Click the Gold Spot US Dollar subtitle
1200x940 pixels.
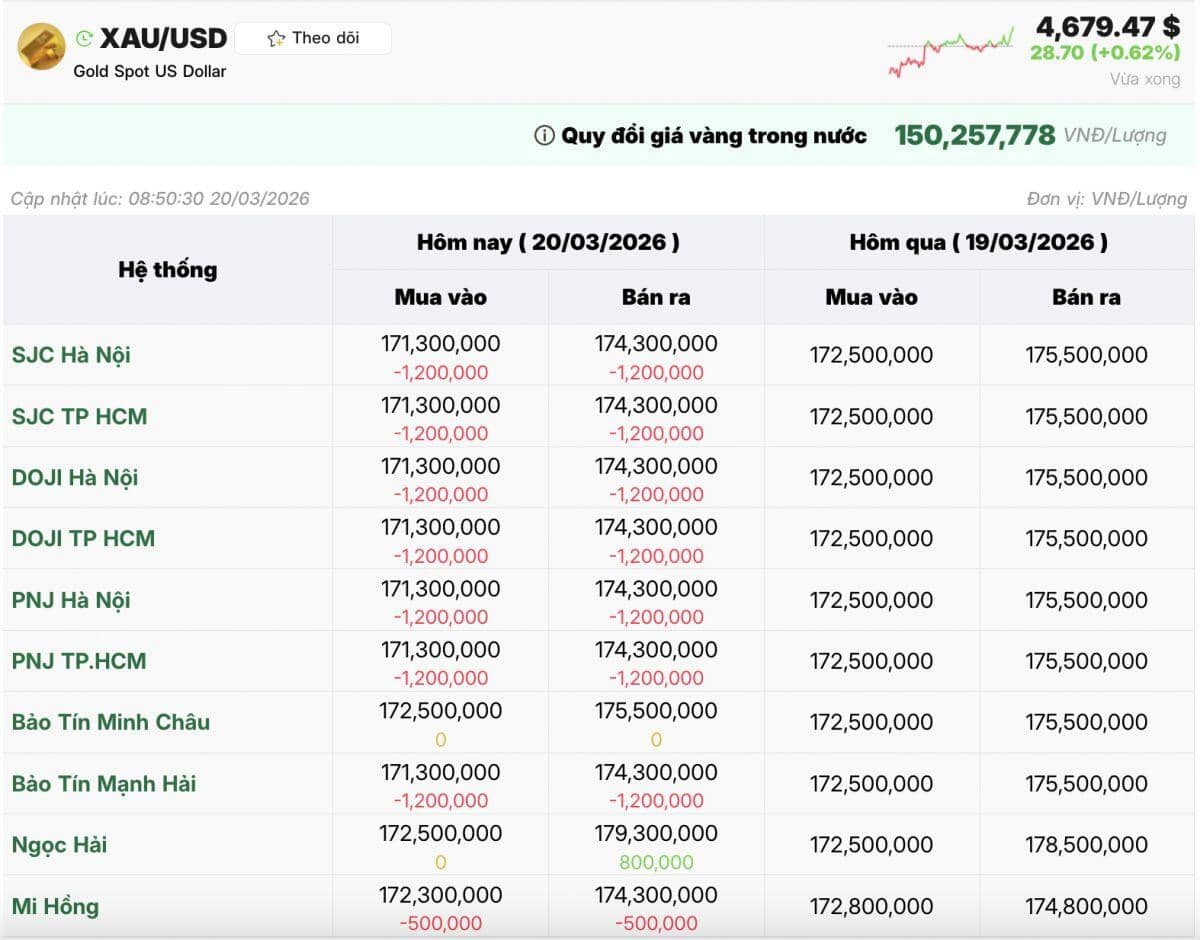pyautogui.click(x=150, y=71)
